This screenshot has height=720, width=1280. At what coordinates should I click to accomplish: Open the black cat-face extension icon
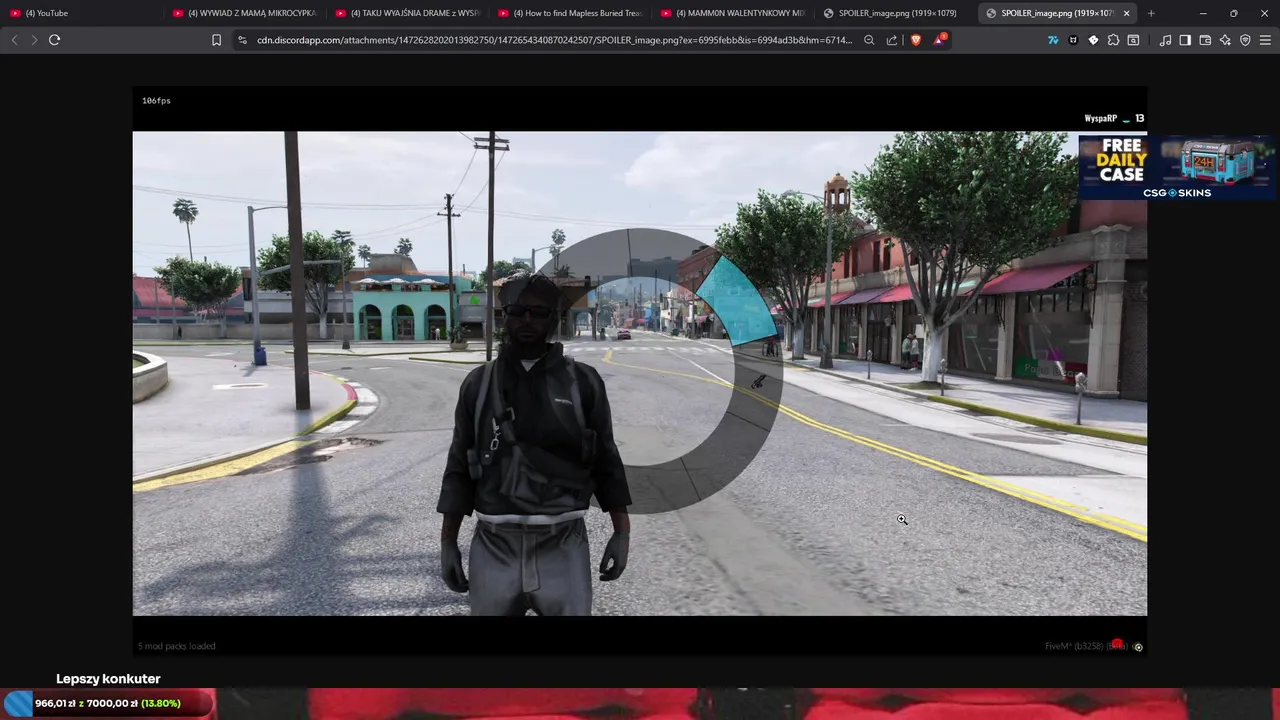pos(1073,40)
